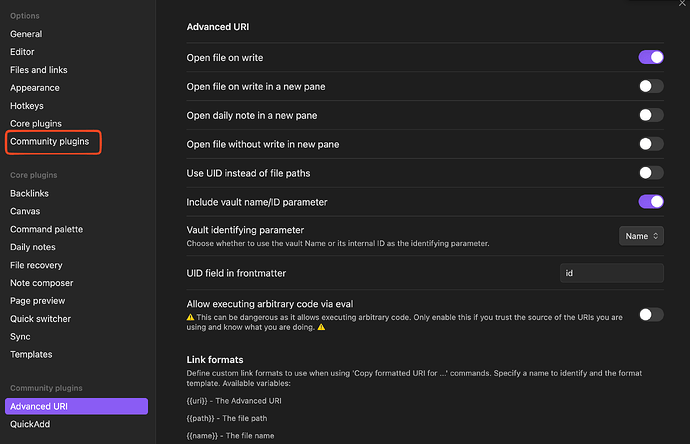The image size is (690, 444).
Task: Open Appearance settings
Action: click(34, 88)
